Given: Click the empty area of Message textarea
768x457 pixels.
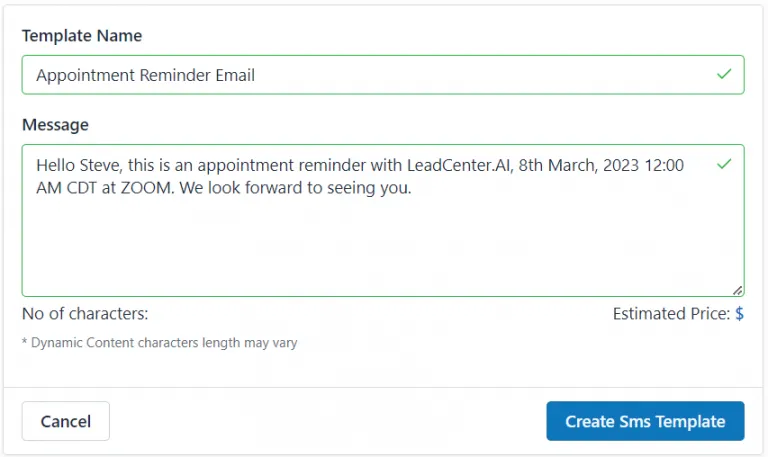Looking at the screenshot, I should coord(383,245).
